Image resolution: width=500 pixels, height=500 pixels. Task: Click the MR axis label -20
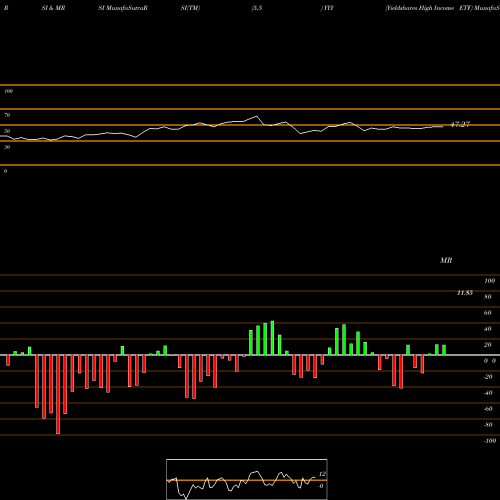pyautogui.click(x=488, y=377)
